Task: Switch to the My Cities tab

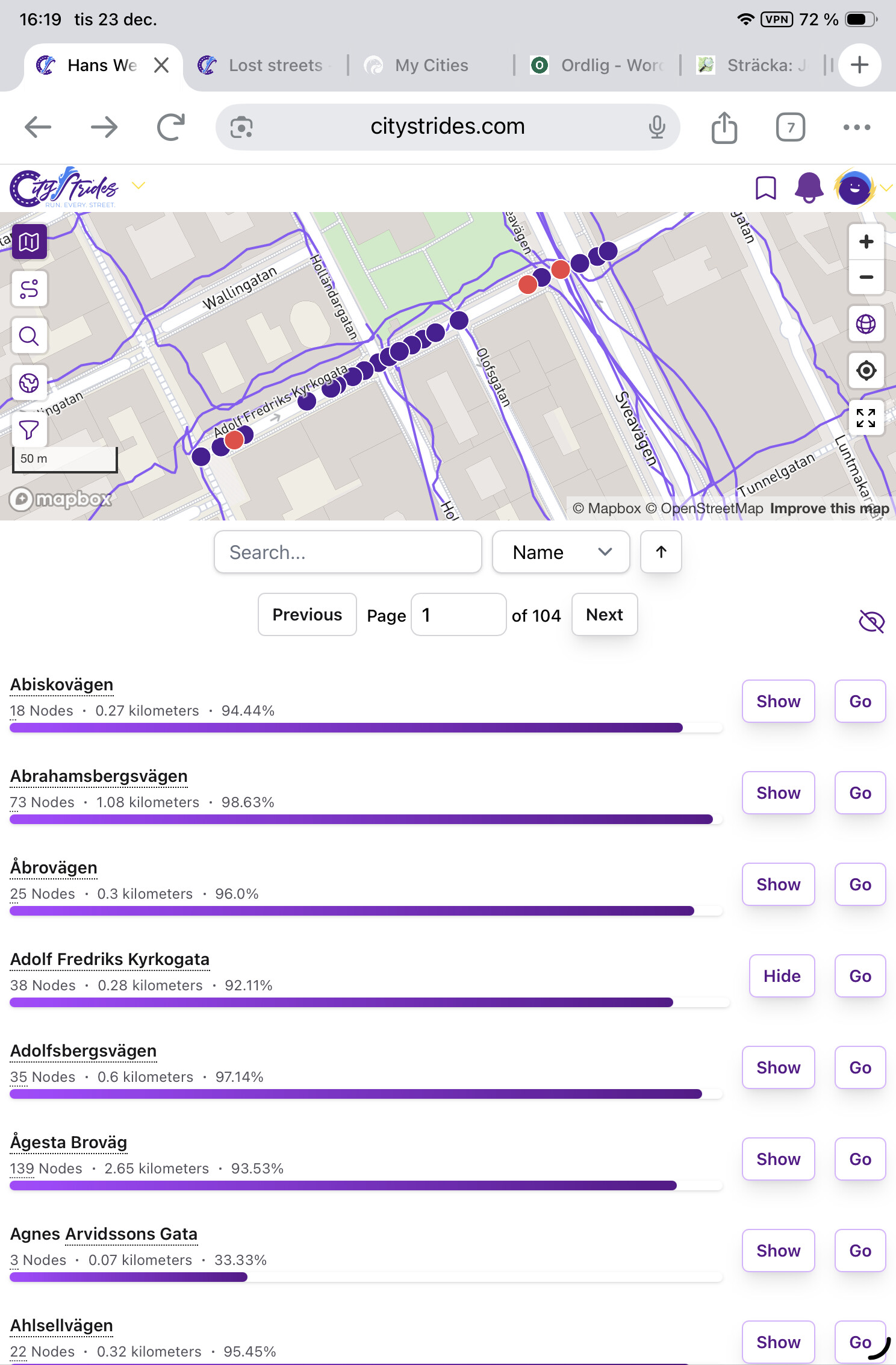Action: tap(431, 65)
